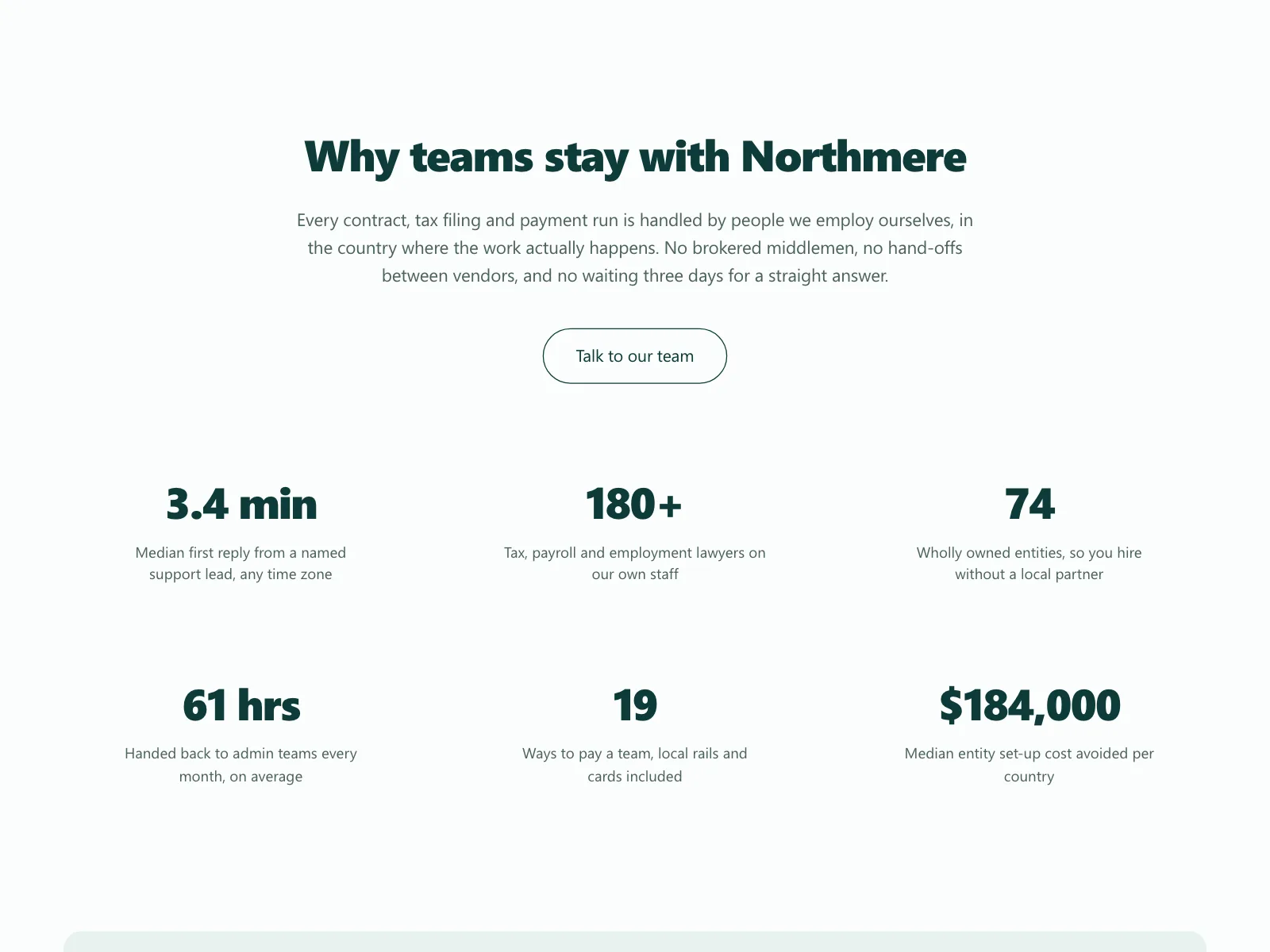Click the "Wholly owned entities" description text

(1029, 563)
